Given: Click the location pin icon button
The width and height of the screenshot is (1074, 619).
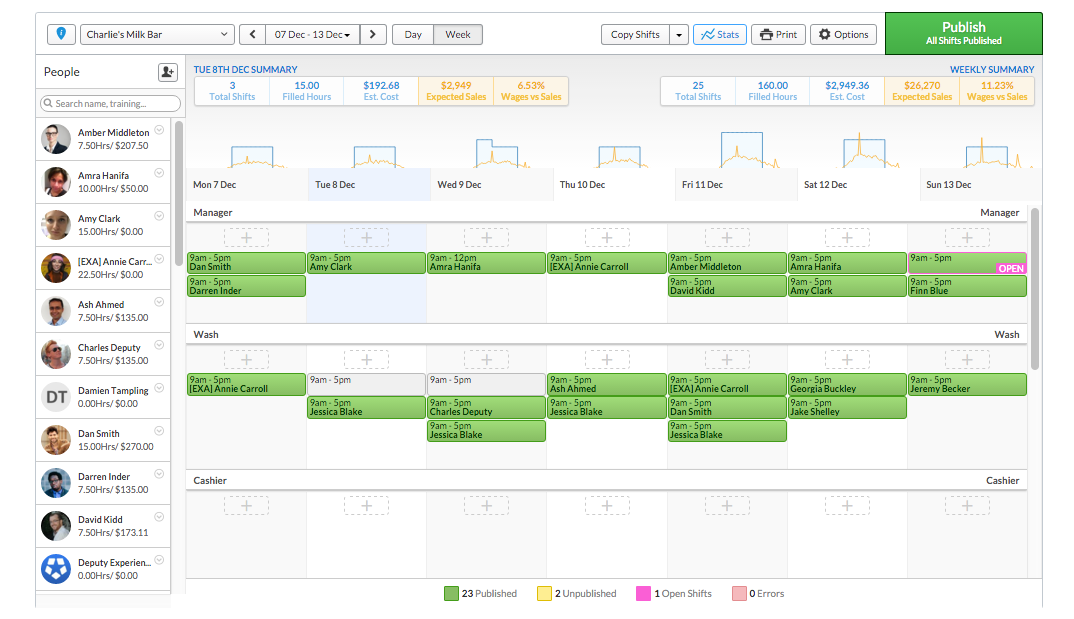Looking at the screenshot, I should [x=61, y=34].
